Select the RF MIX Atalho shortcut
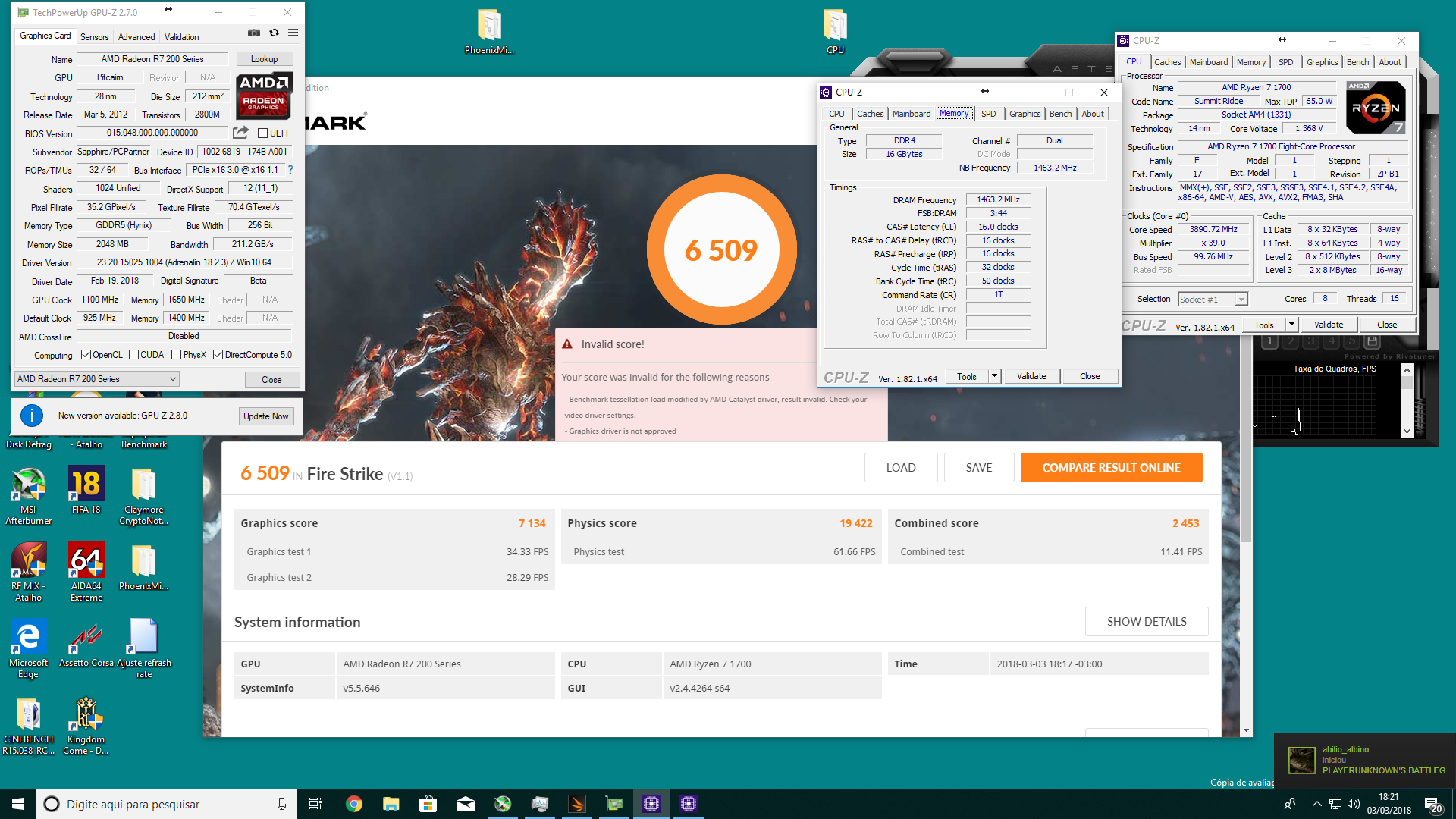The width and height of the screenshot is (1456, 819). [x=29, y=573]
